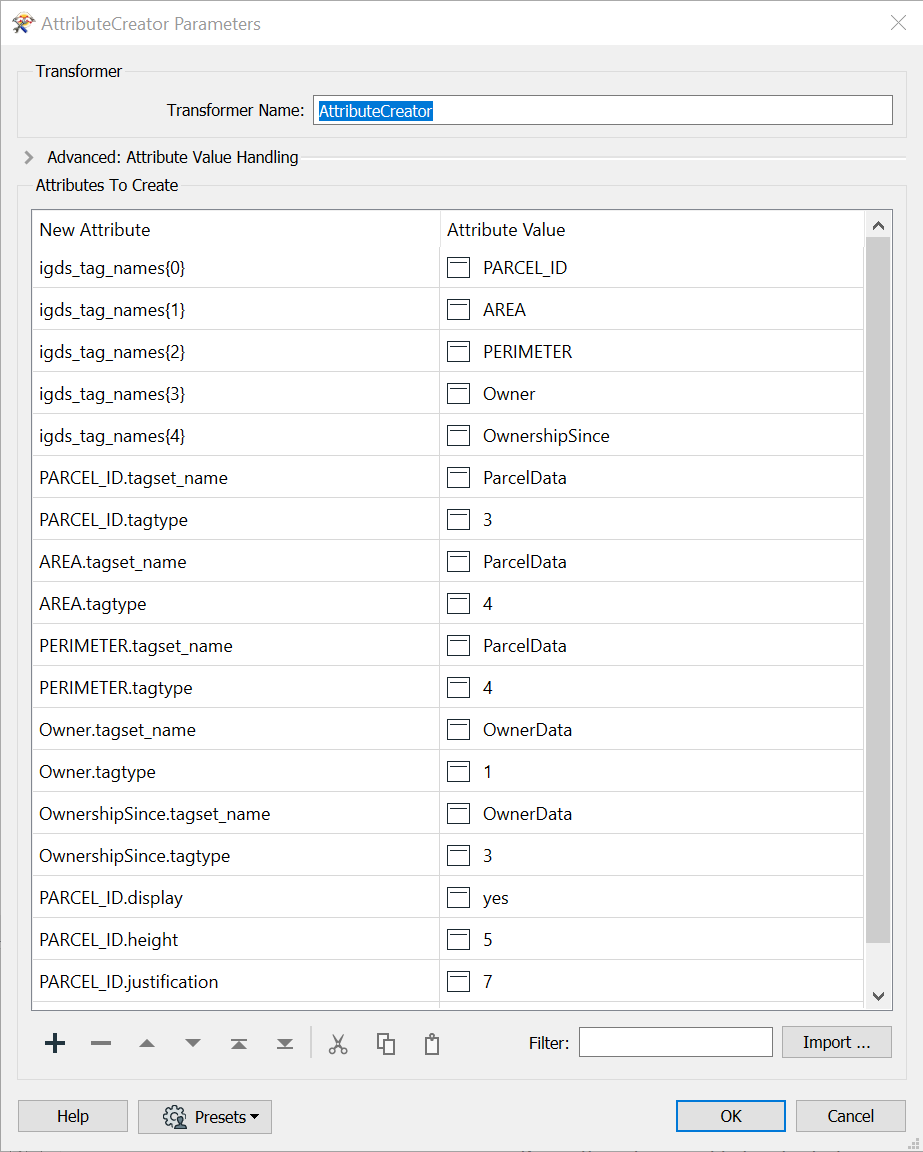Open value editor for OwnershipSince.tagset_name
This screenshot has height=1152, width=923.
tap(458, 813)
